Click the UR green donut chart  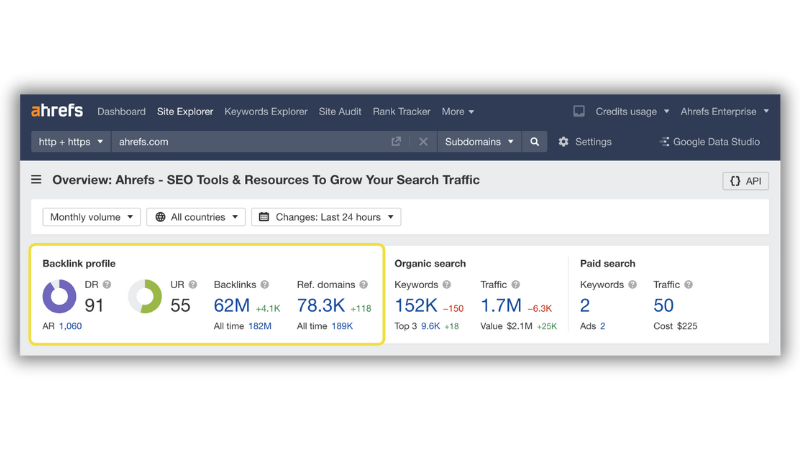point(145,296)
